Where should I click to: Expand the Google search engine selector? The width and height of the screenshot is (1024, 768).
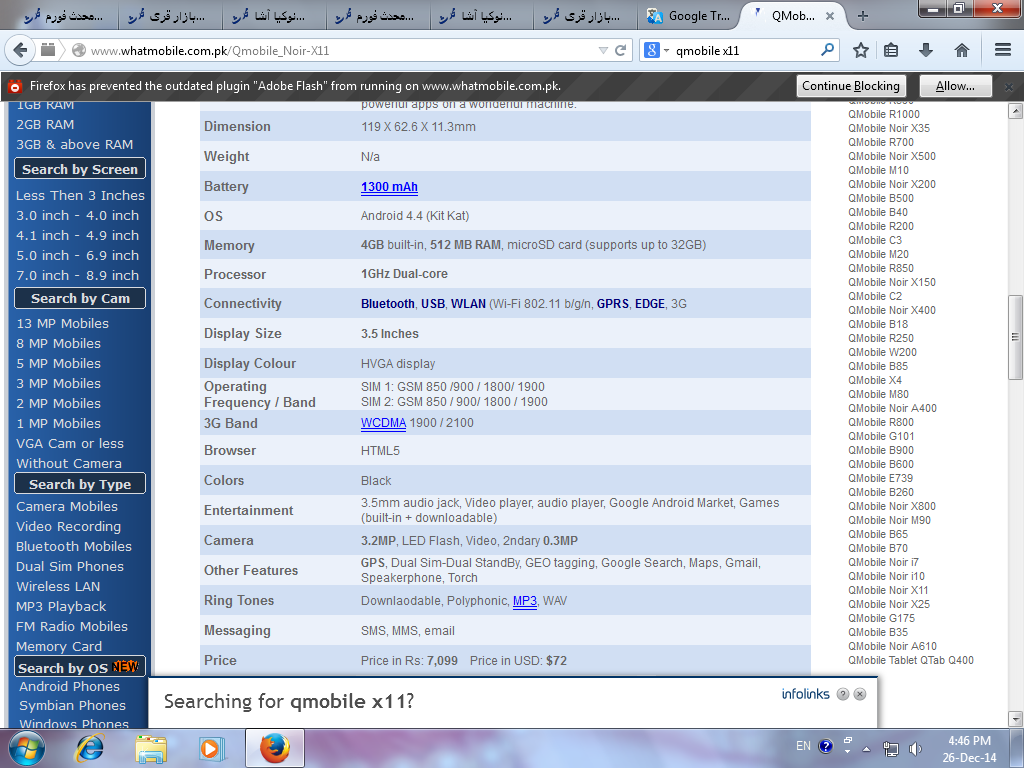tap(656, 50)
